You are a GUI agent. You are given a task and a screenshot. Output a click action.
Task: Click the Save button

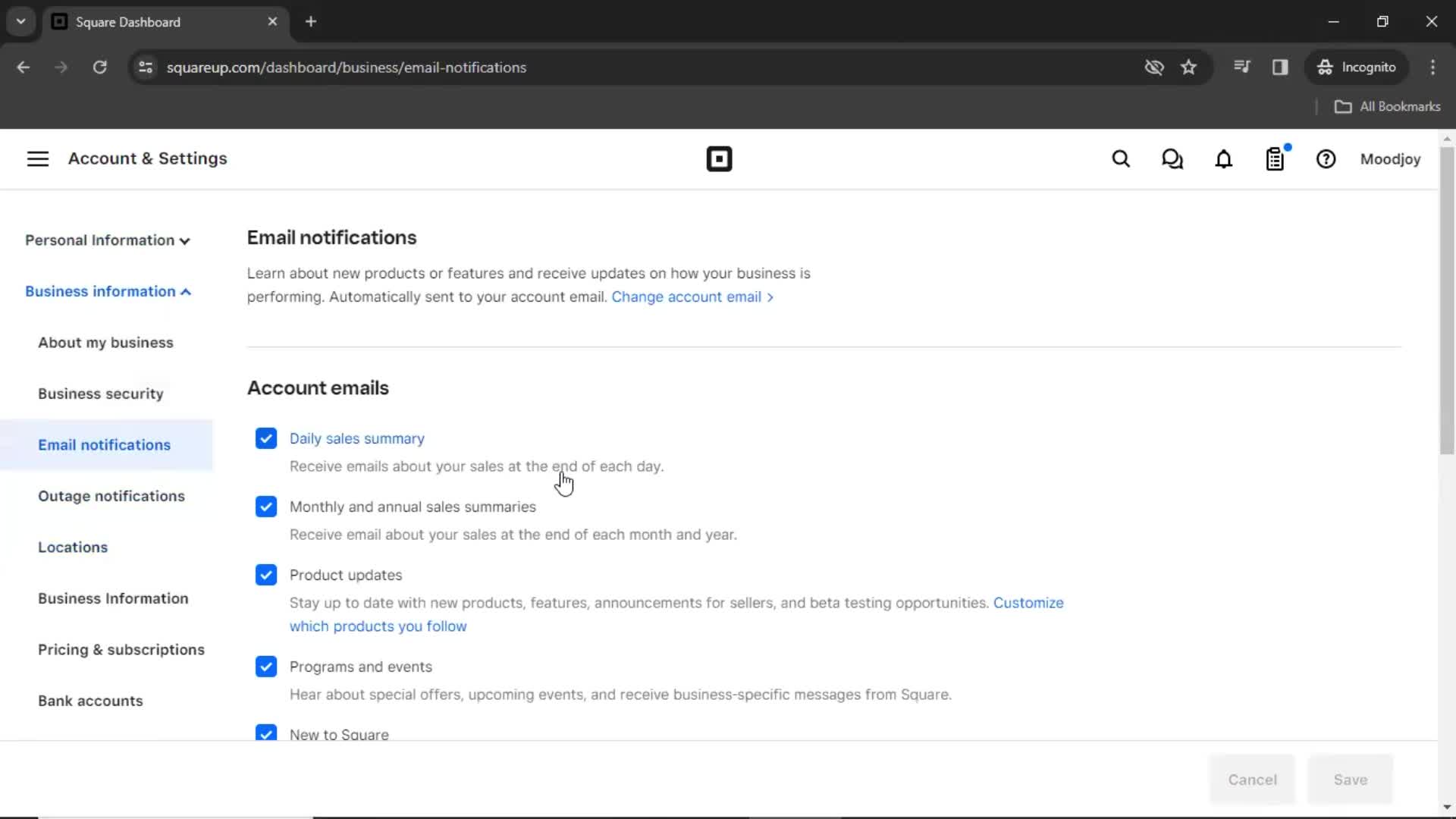point(1350,780)
